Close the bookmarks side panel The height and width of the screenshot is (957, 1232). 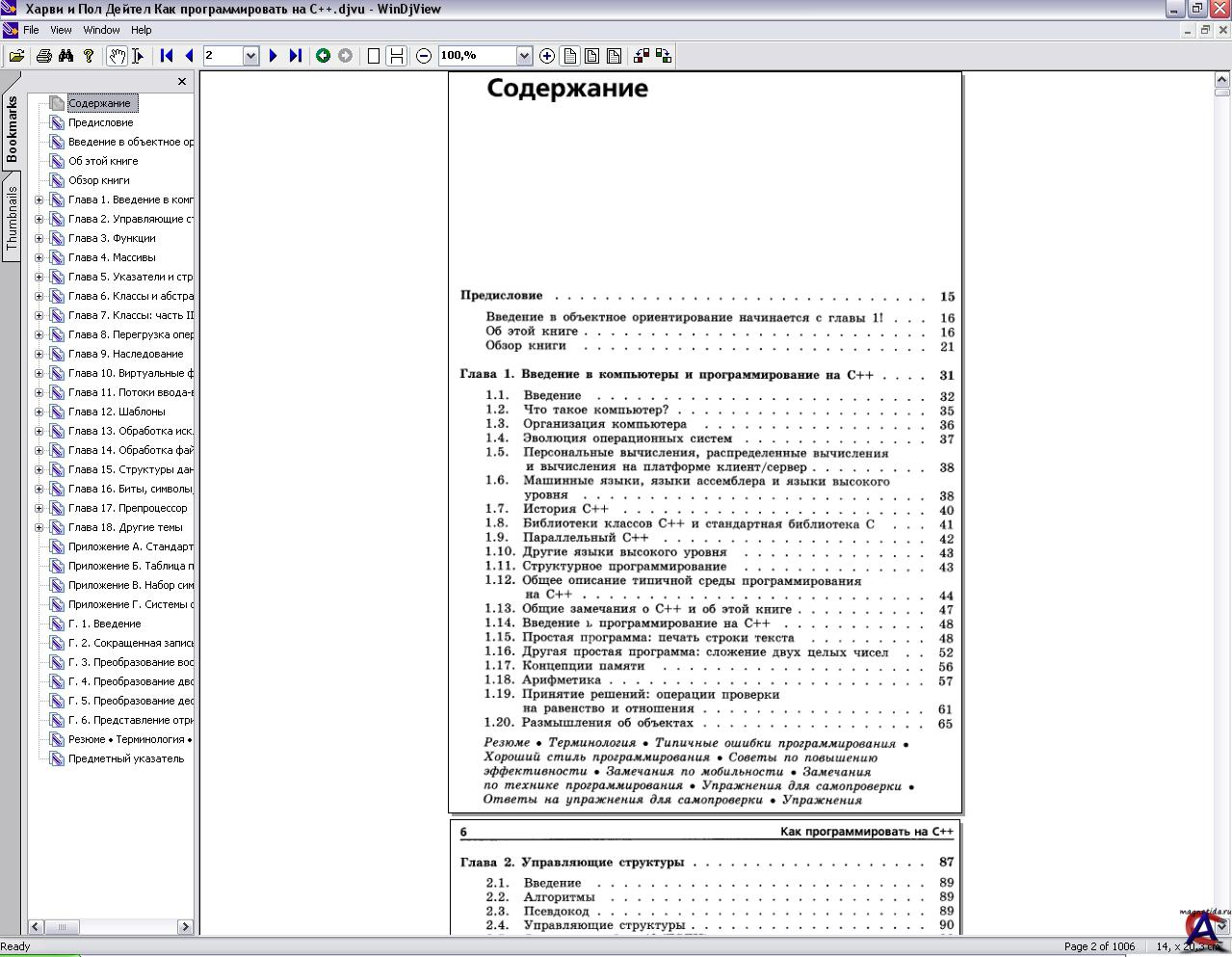point(182,82)
